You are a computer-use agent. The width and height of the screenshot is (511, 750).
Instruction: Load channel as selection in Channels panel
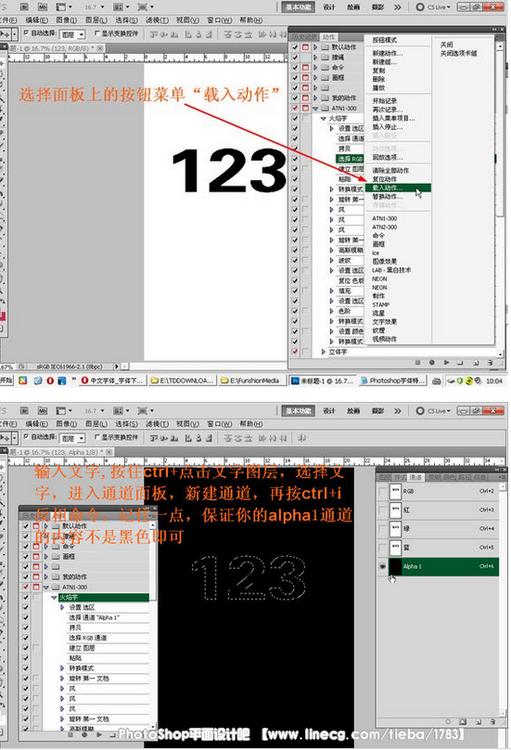click(448, 721)
